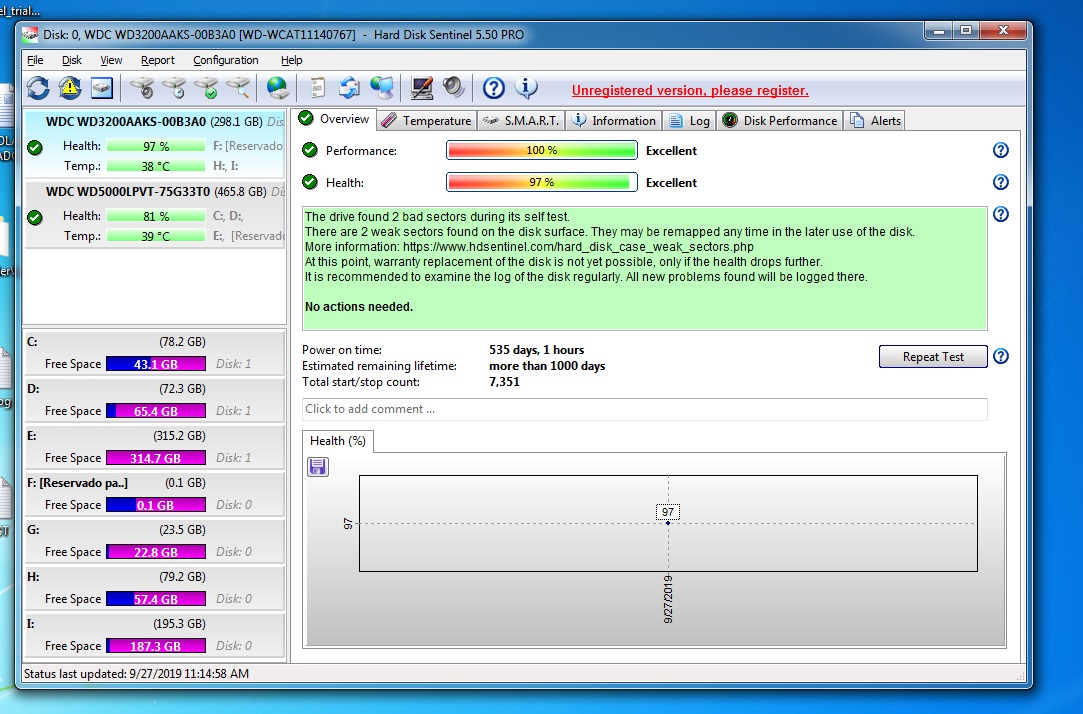
Task: Click the notepad report toolbar icon
Action: click(317, 88)
